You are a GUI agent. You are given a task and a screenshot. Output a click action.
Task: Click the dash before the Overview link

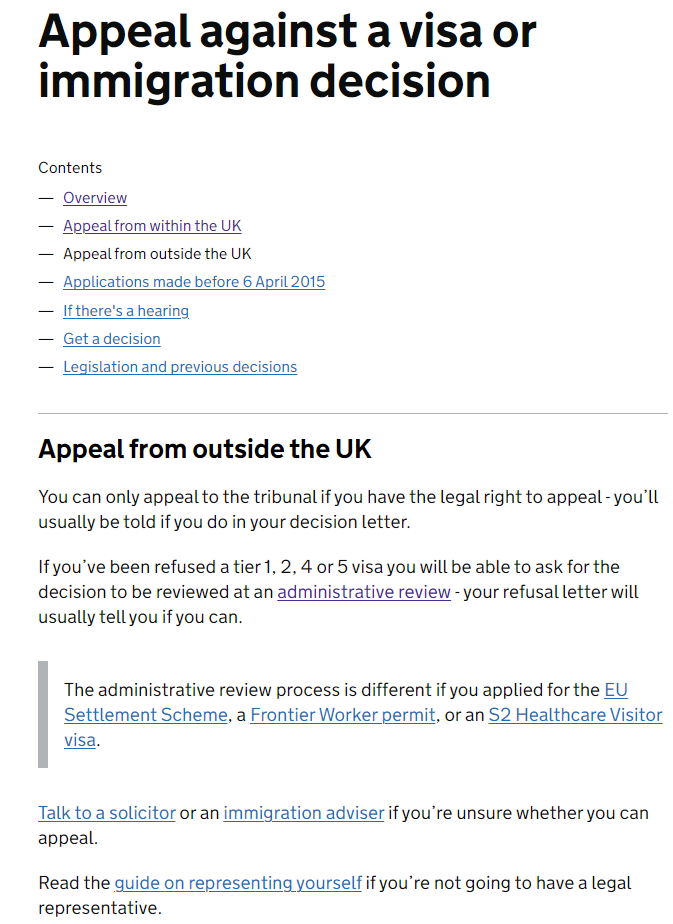(46, 198)
